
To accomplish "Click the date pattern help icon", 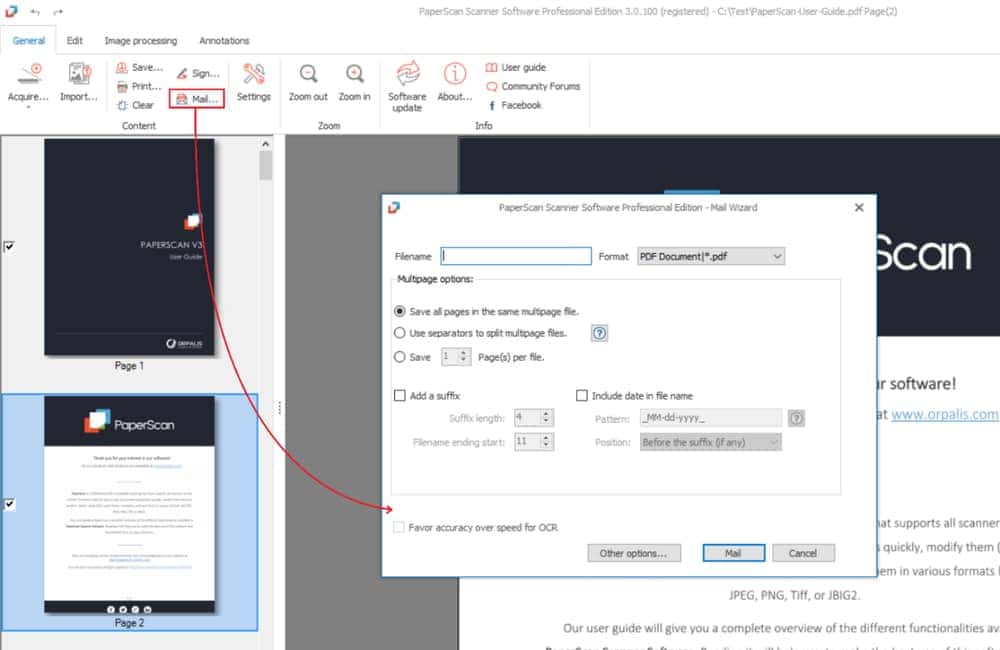I will click(796, 418).
